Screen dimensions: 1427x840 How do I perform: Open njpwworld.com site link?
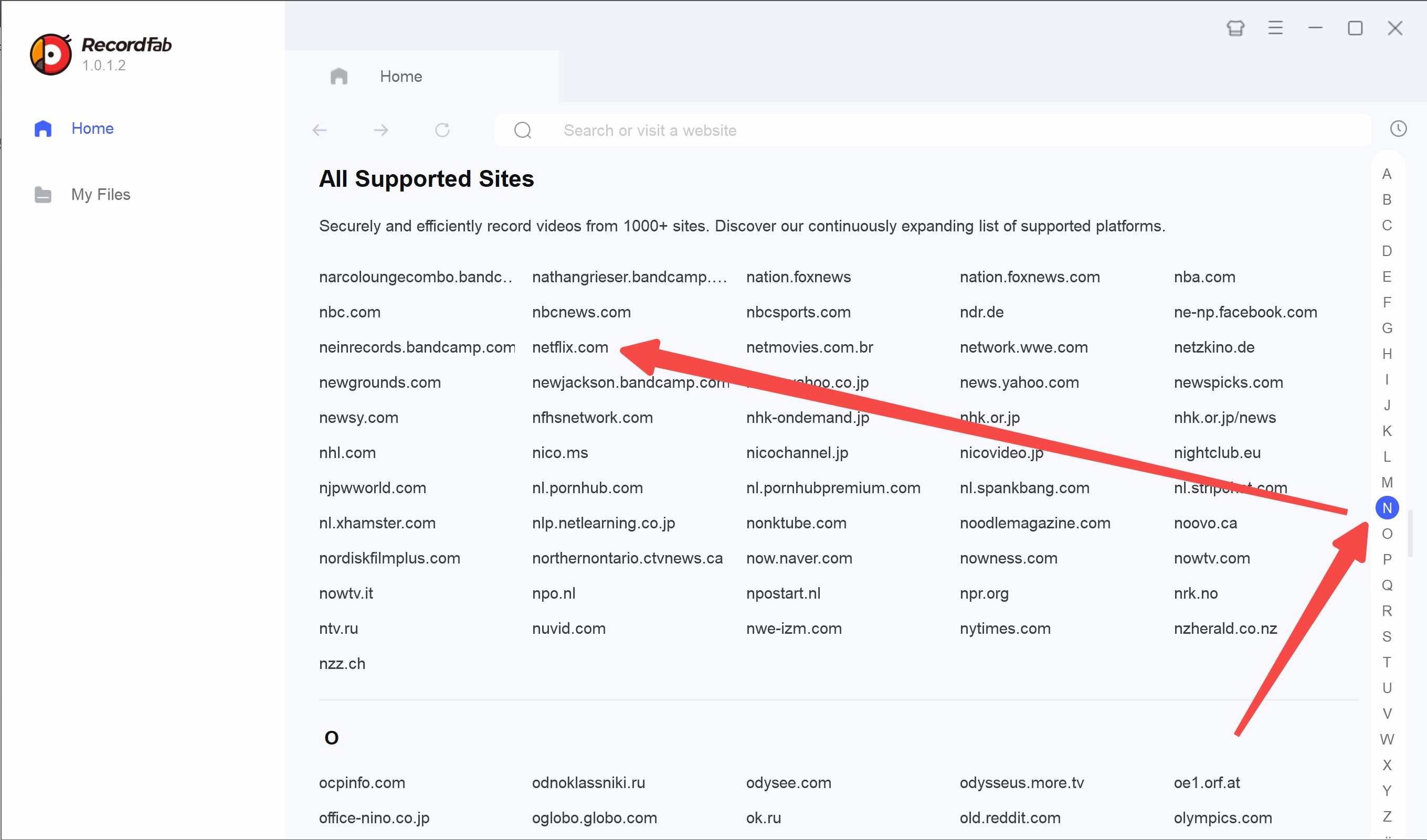[x=372, y=487]
